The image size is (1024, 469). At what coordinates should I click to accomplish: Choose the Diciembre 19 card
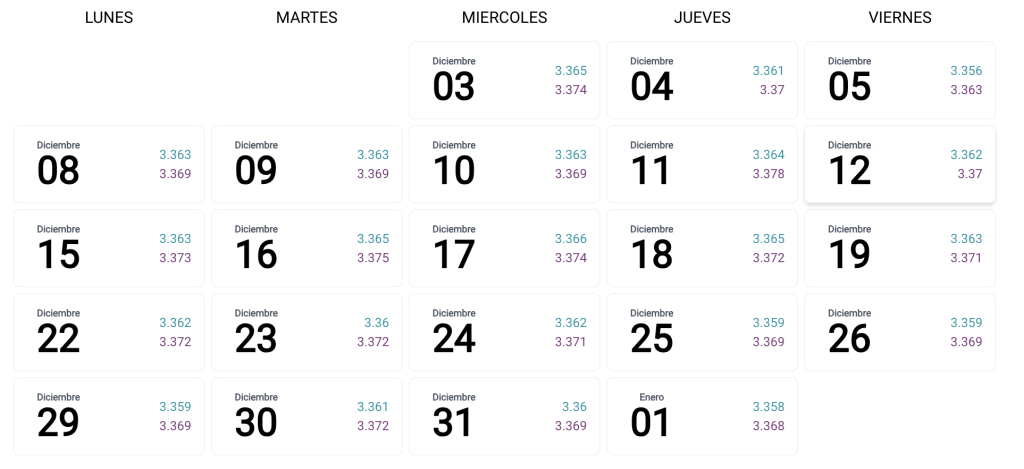click(900, 248)
